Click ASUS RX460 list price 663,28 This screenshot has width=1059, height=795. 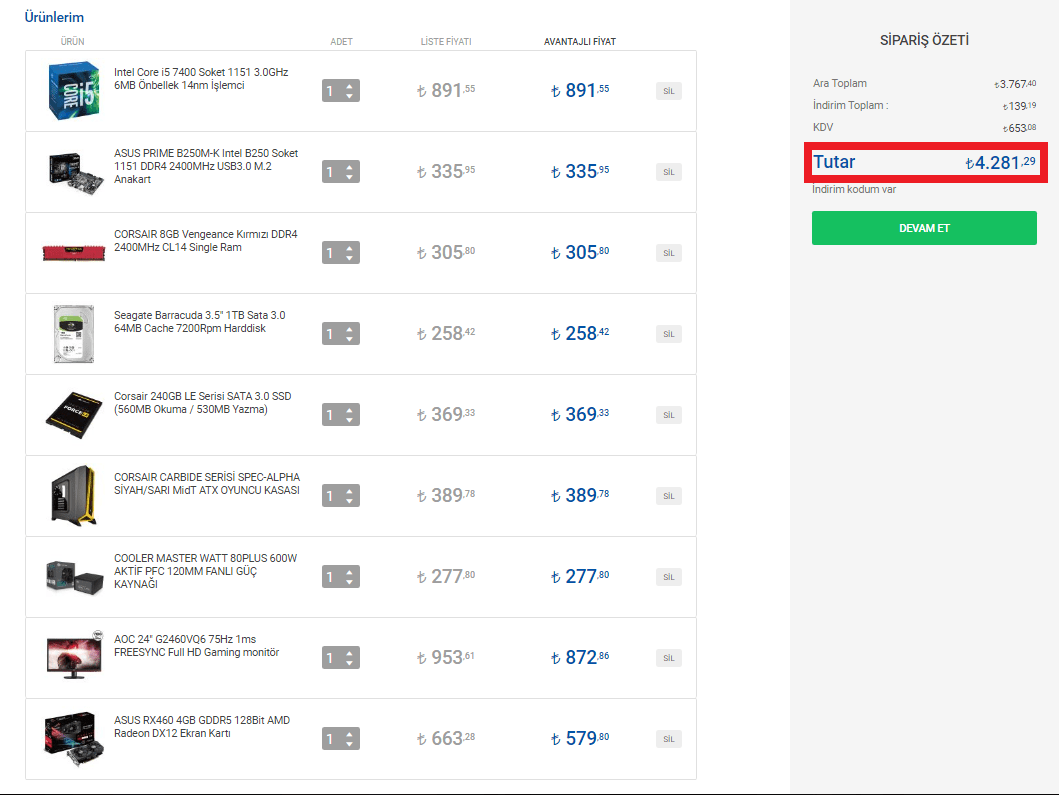(x=446, y=738)
